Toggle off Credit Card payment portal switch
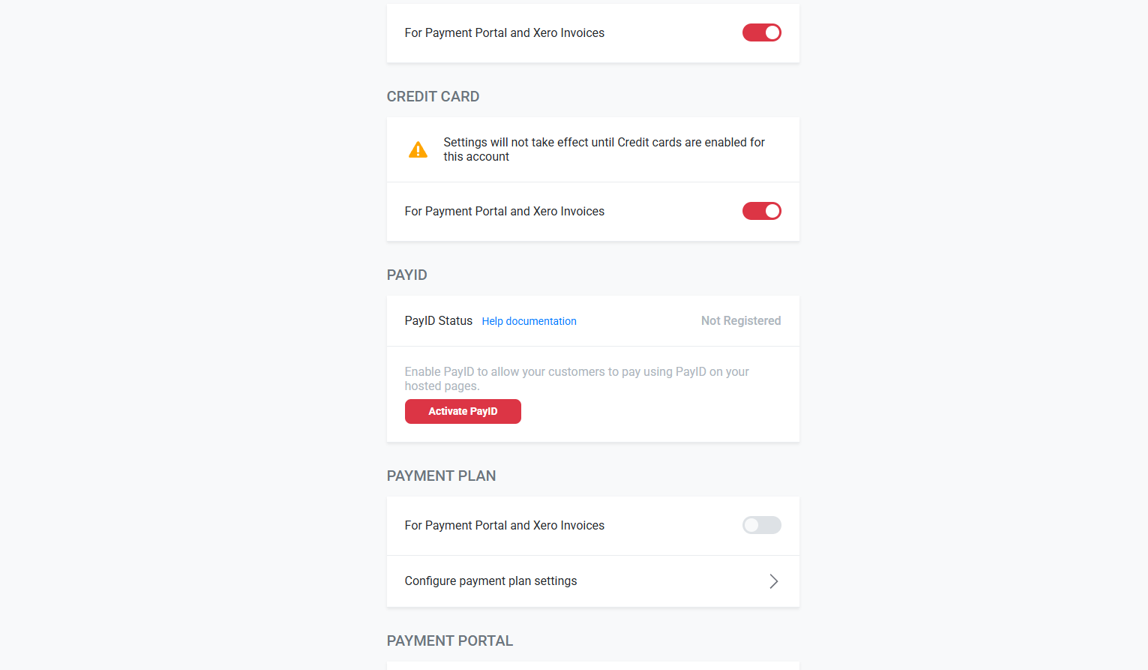 pyautogui.click(x=761, y=211)
